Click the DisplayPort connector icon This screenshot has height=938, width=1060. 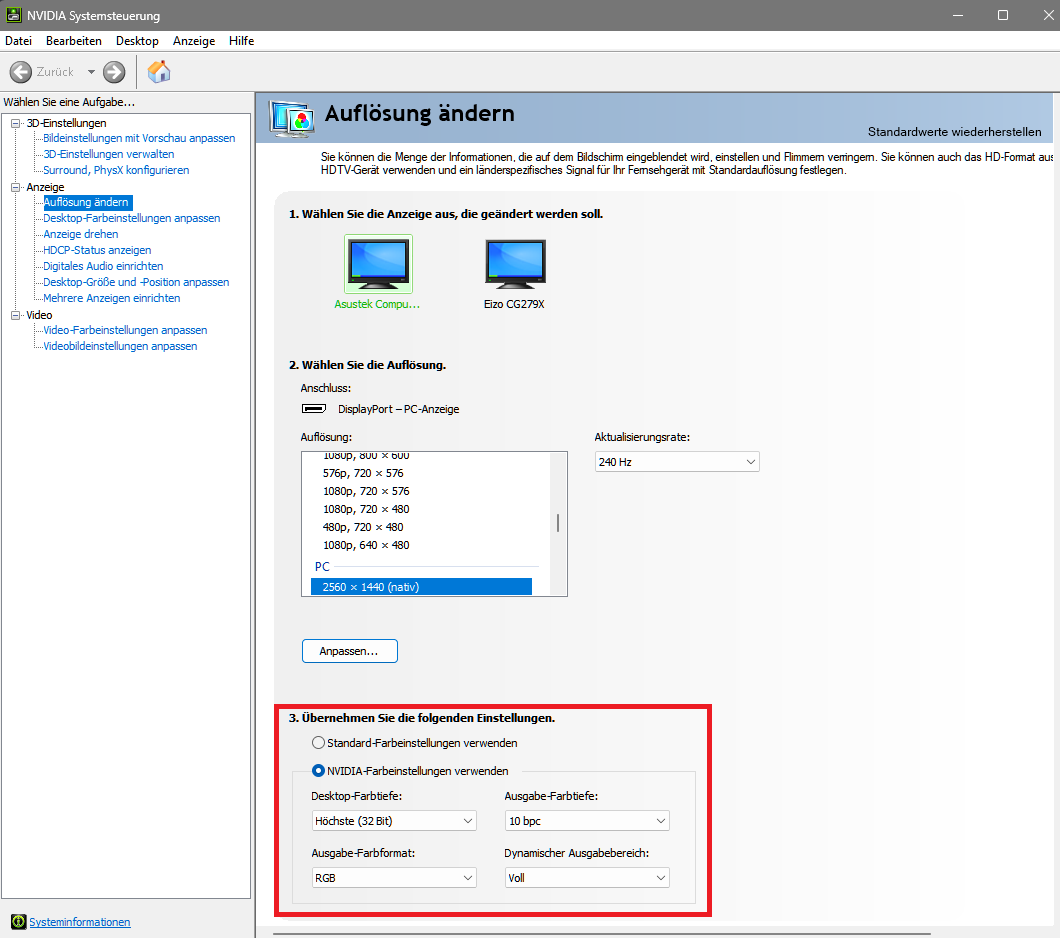click(314, 409)
